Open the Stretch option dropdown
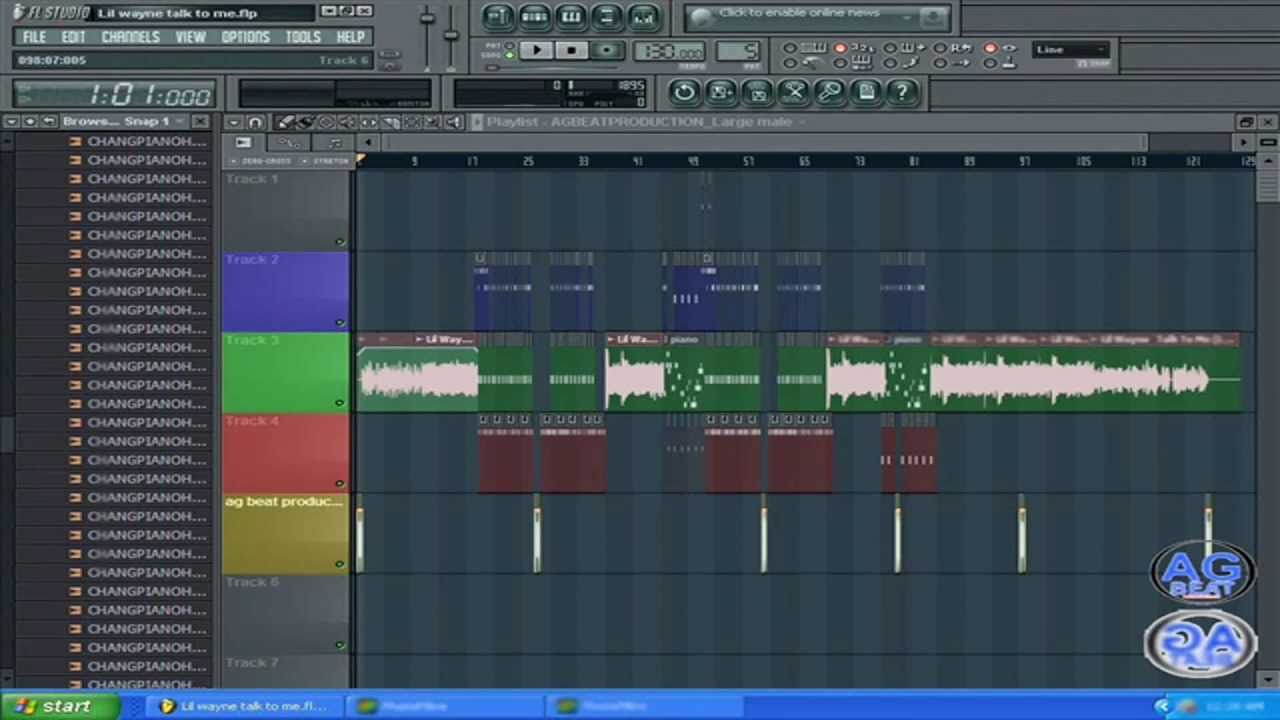The height and width of the screenshot is (720, 1280). point(325,161)
